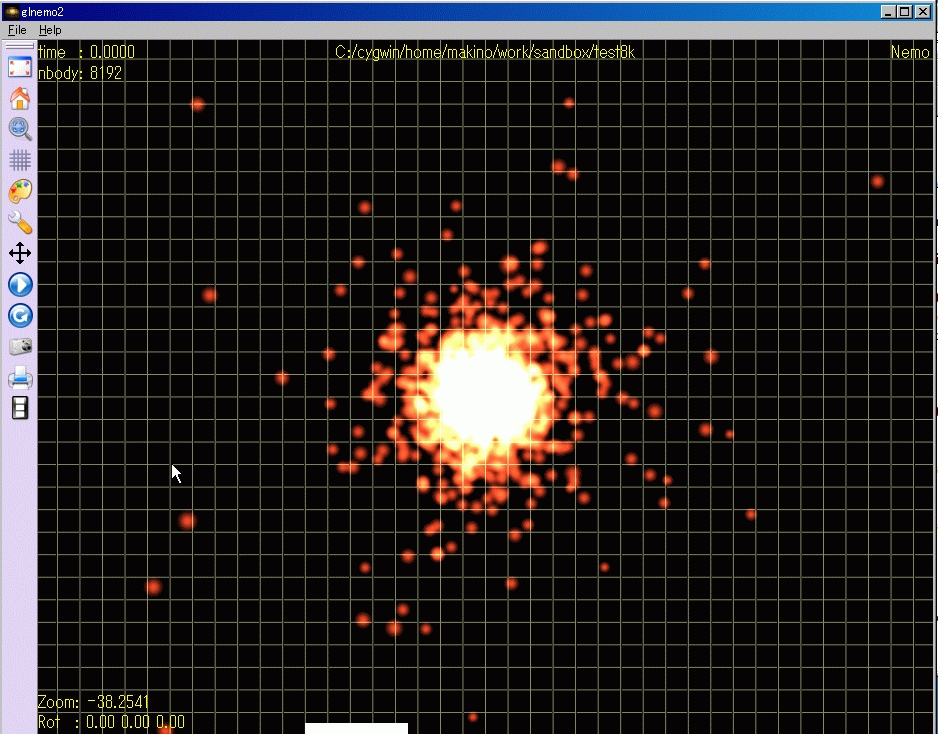This screenshot has height=734, width=938.
Task: Click the Home reset view icon
Action: coord(20,98)
